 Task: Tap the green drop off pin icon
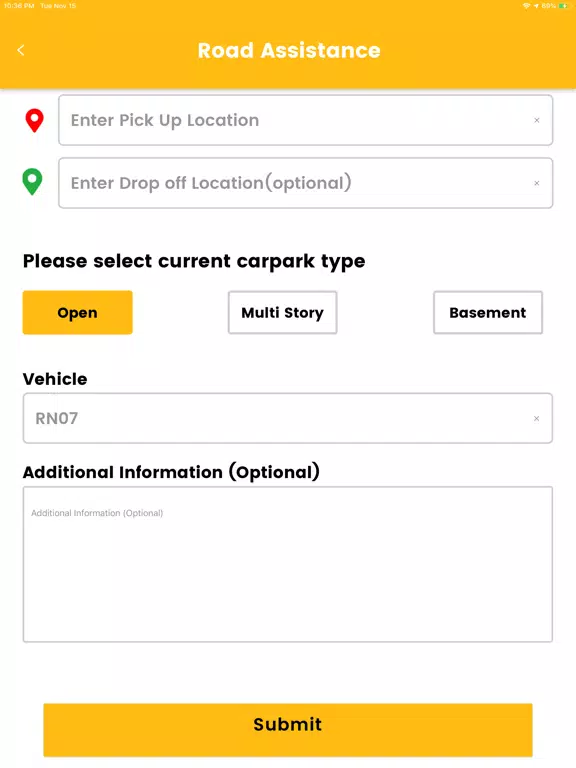coord(32,182)
